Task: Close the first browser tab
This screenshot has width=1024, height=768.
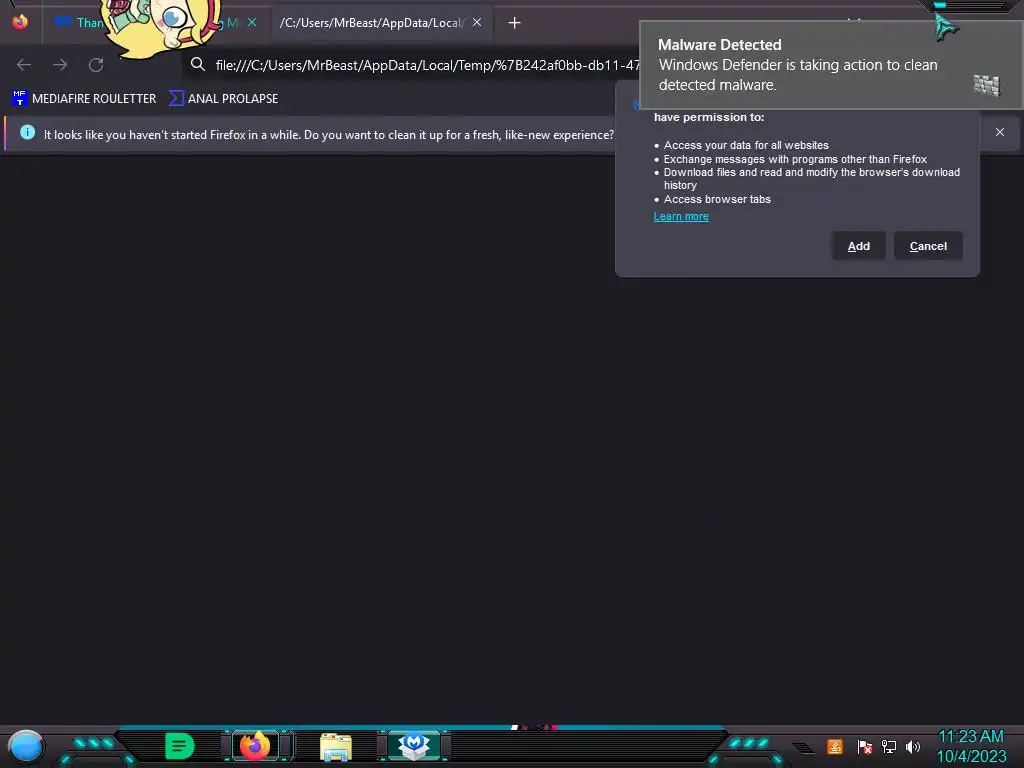Action: click(252, 22)
